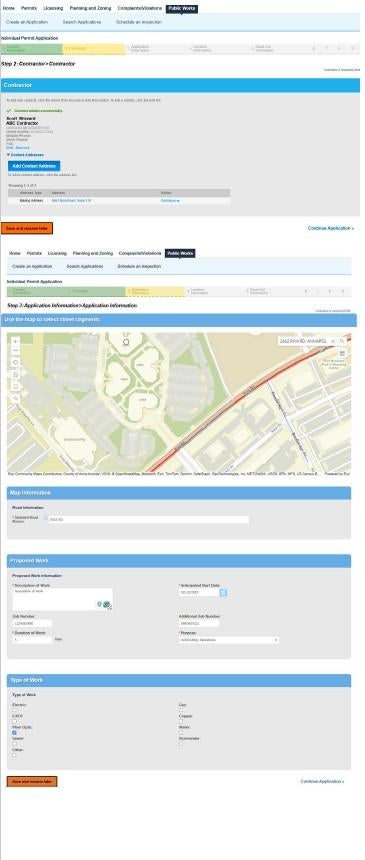Uncheck the Fiber Optic checkbox
Viewport: 365px width, 860px height.
pyautogui.click(x=14, y=733)
